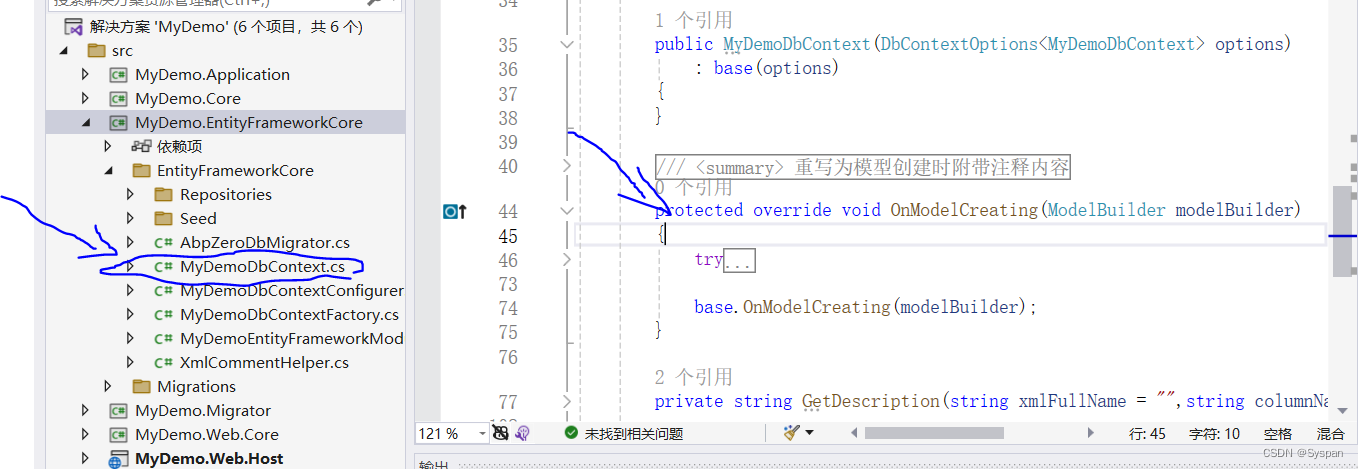Open MyDemoDbContext.cs file

click(262, 266)
